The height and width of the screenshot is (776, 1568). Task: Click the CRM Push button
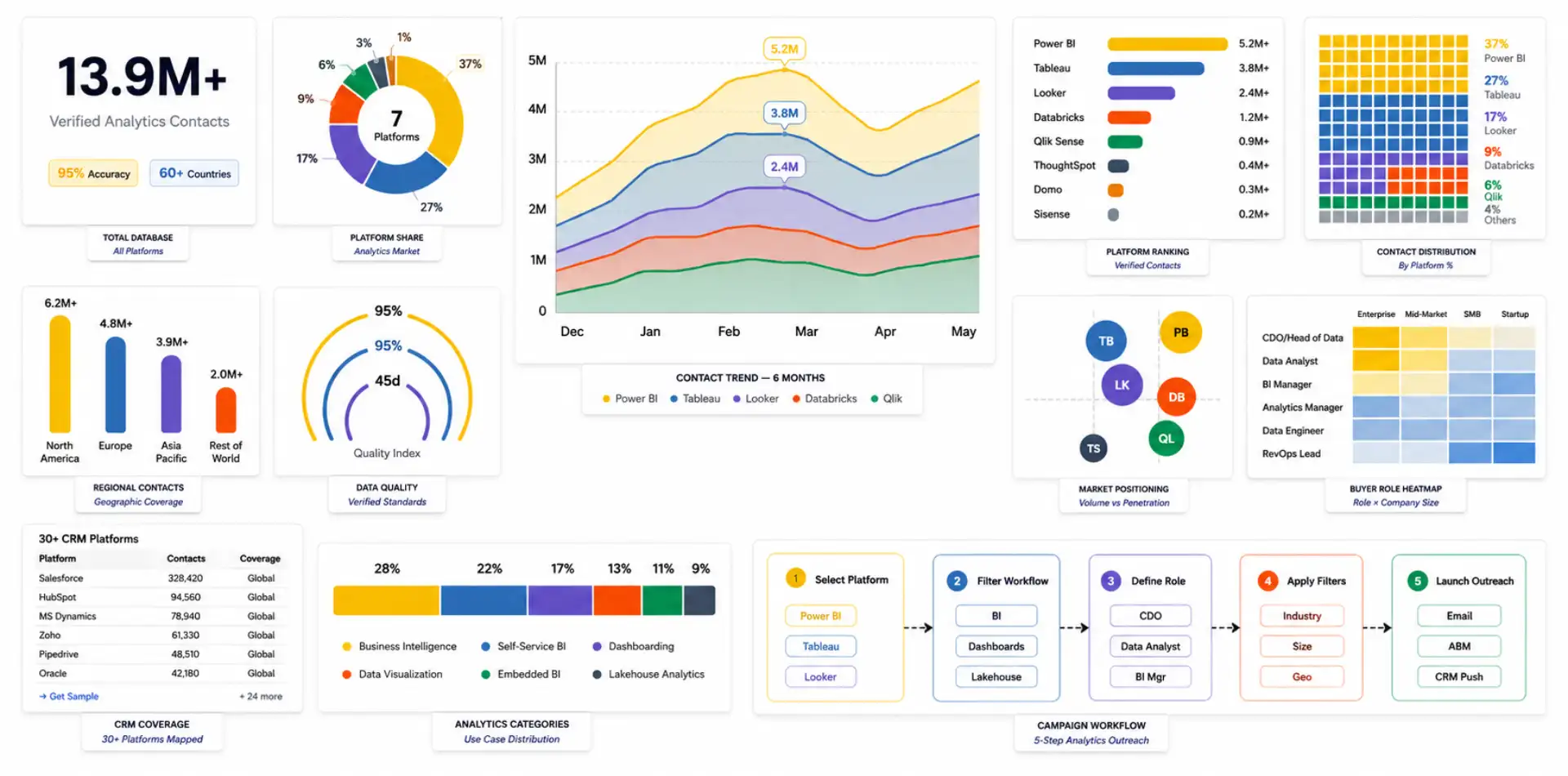pyautogui.click(x=1459, y=676)
